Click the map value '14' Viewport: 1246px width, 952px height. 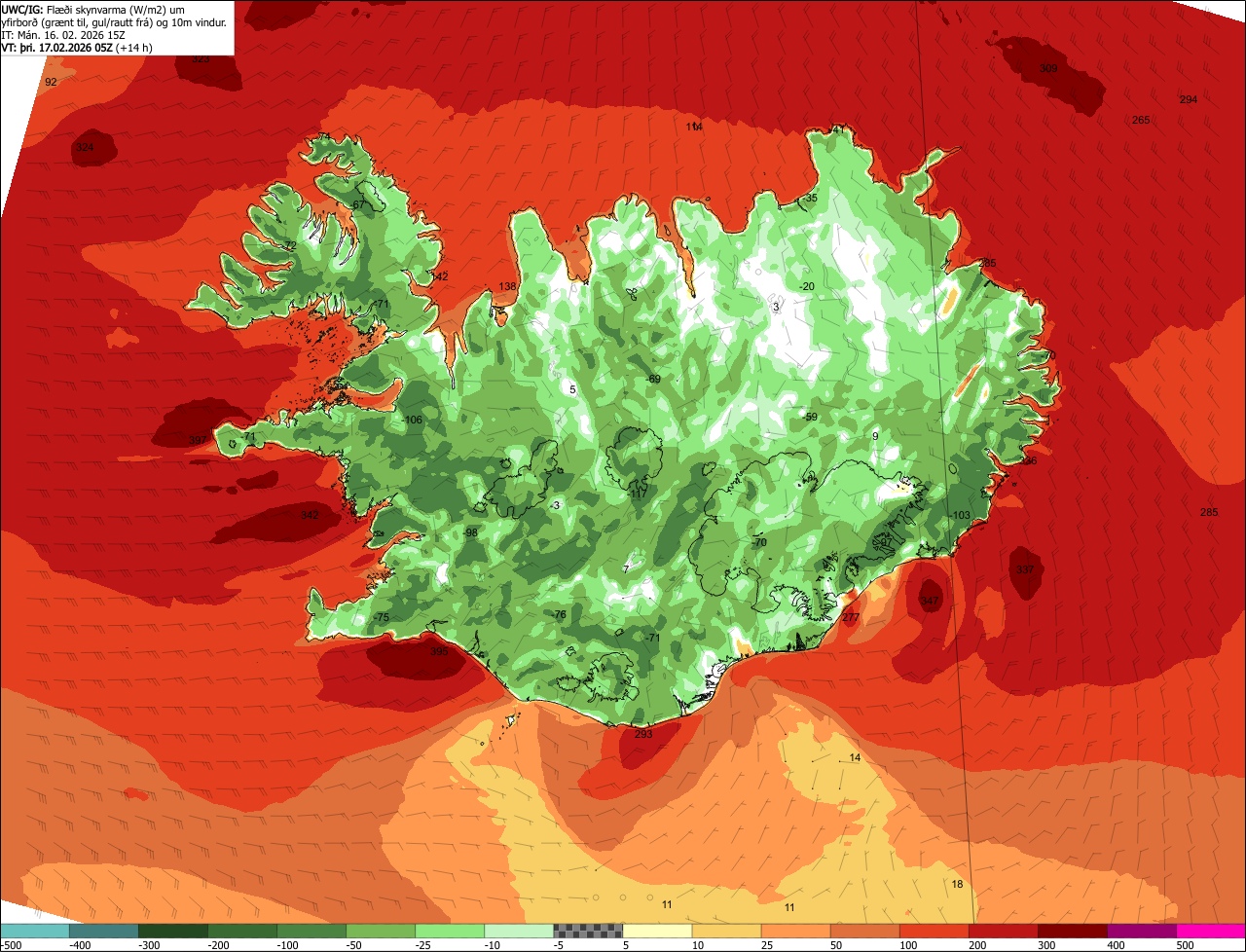point(855,757)
